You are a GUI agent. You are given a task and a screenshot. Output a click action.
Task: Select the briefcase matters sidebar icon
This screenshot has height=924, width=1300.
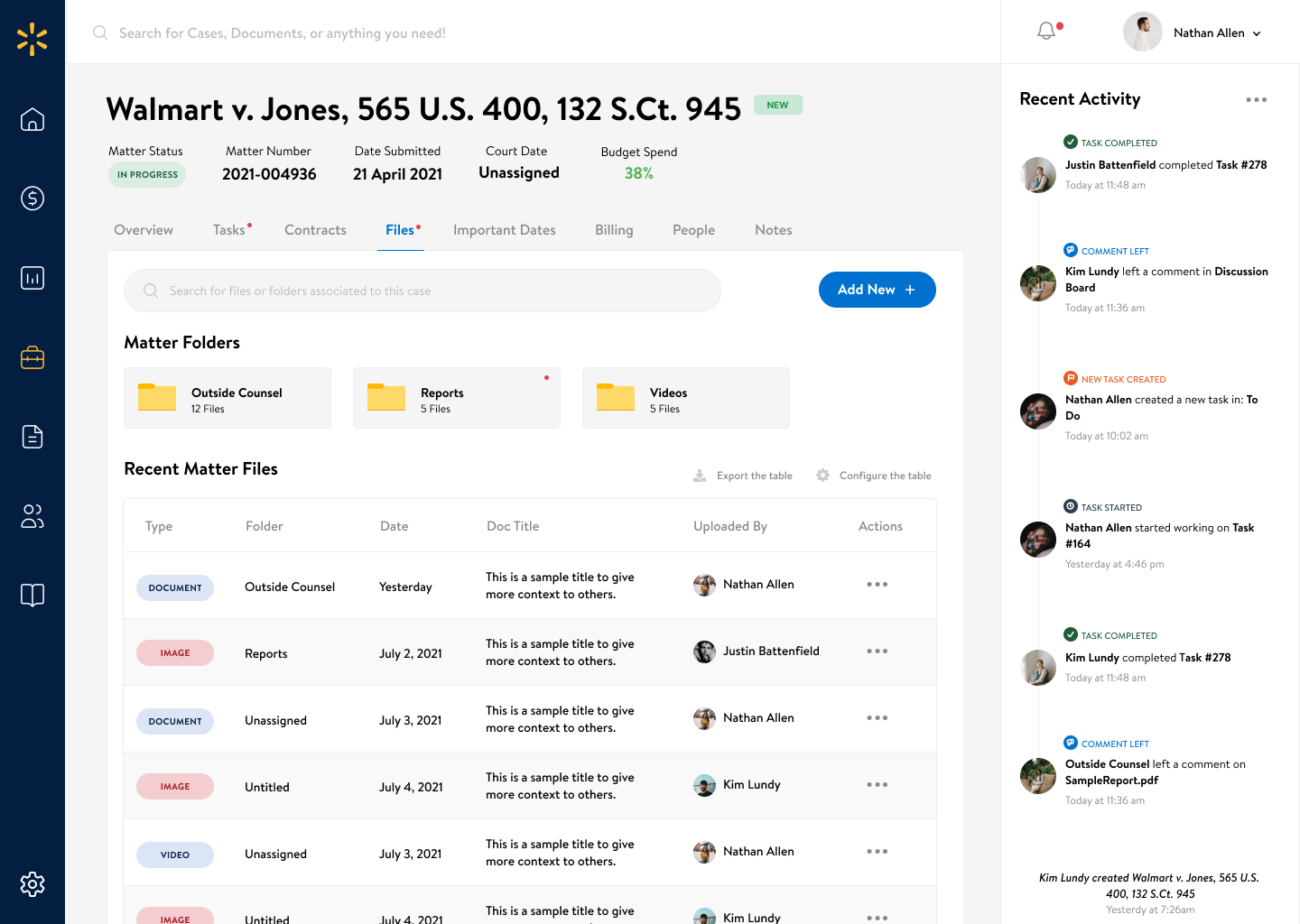click(32, 357)
